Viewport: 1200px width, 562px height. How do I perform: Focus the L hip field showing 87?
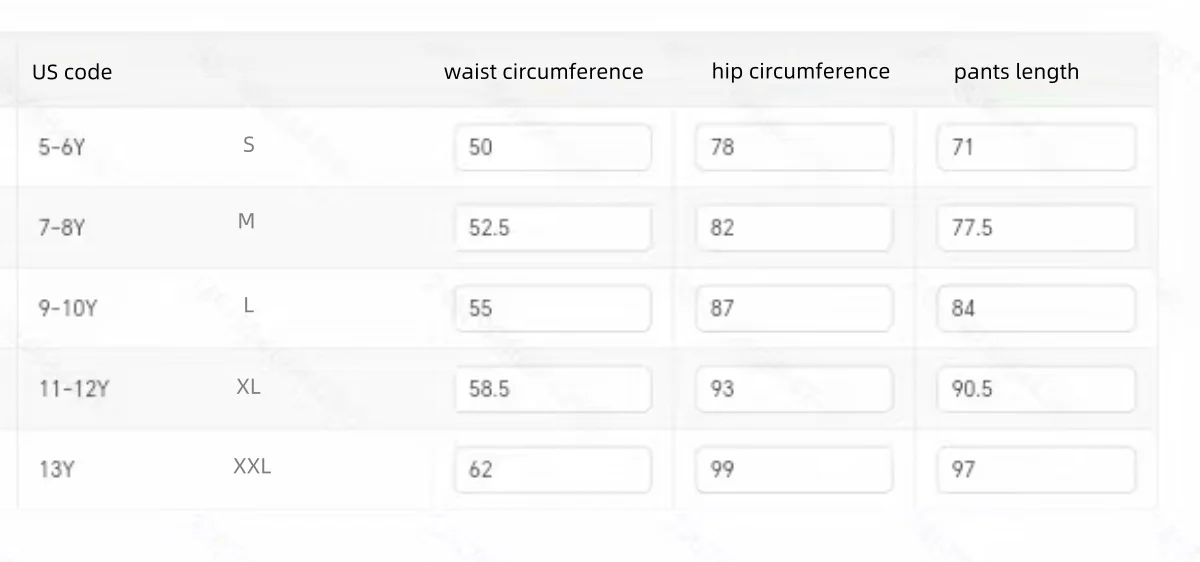(x=794, y=308)
